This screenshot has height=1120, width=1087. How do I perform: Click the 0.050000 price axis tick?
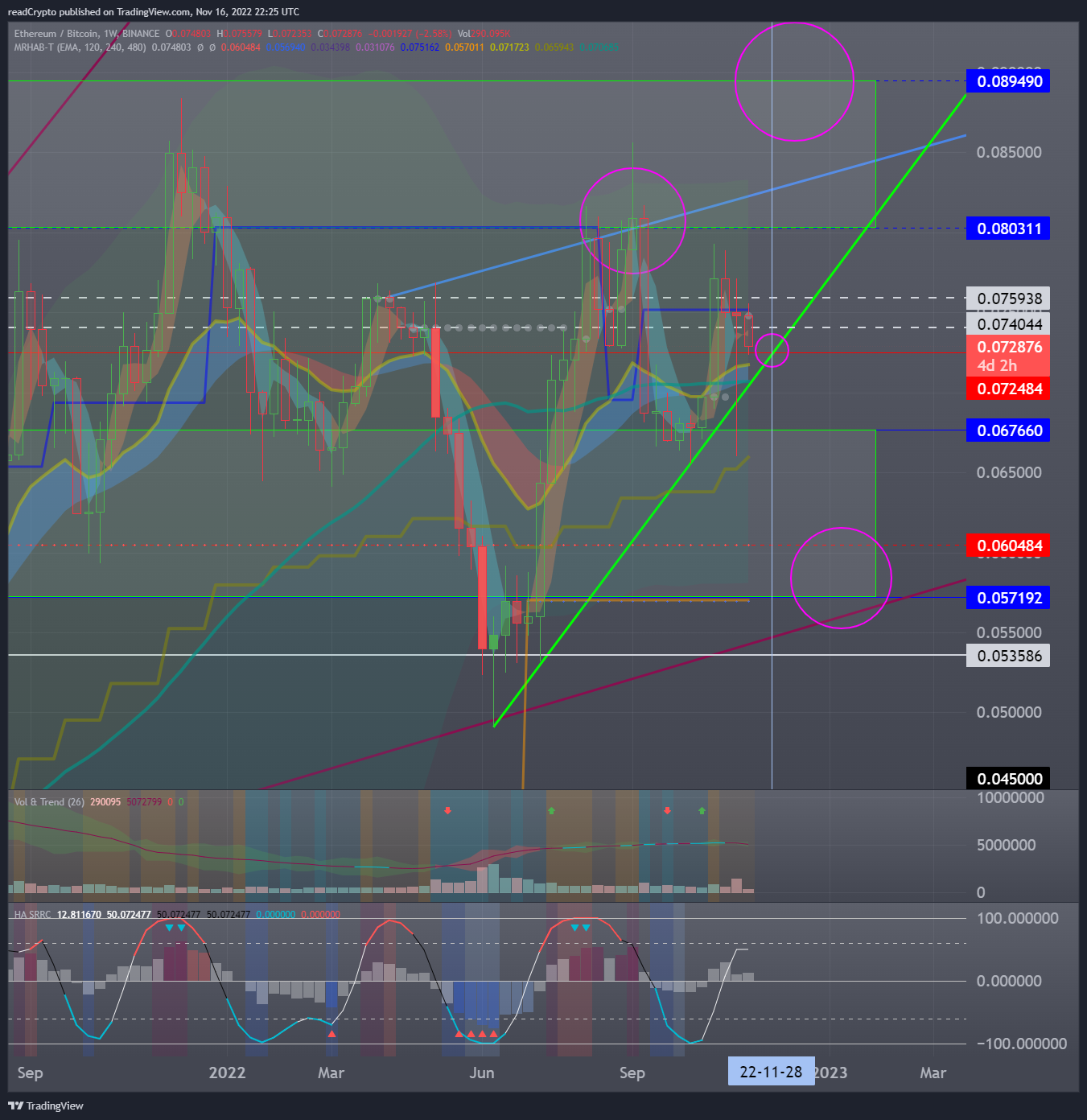click(1009, 712)
